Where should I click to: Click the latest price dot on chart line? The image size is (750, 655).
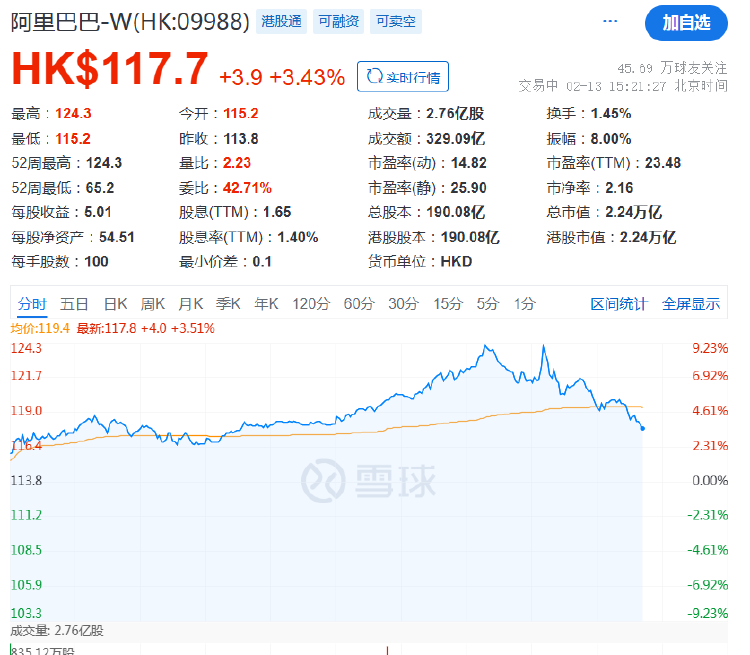(x=642, y=428)
